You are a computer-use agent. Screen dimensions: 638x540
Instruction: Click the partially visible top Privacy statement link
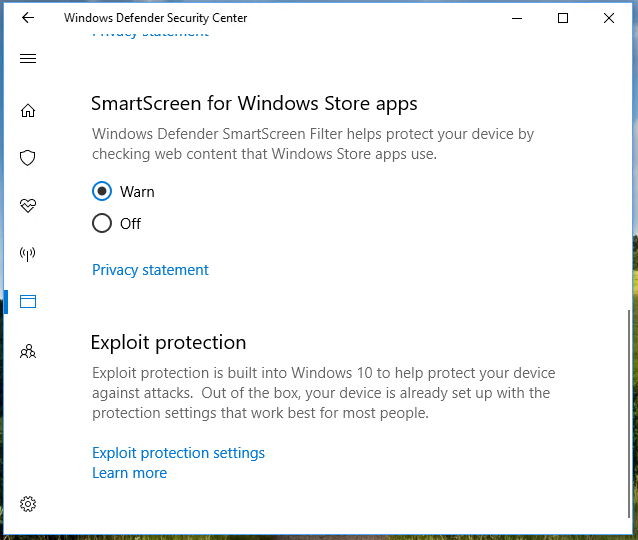click(150, 34)
